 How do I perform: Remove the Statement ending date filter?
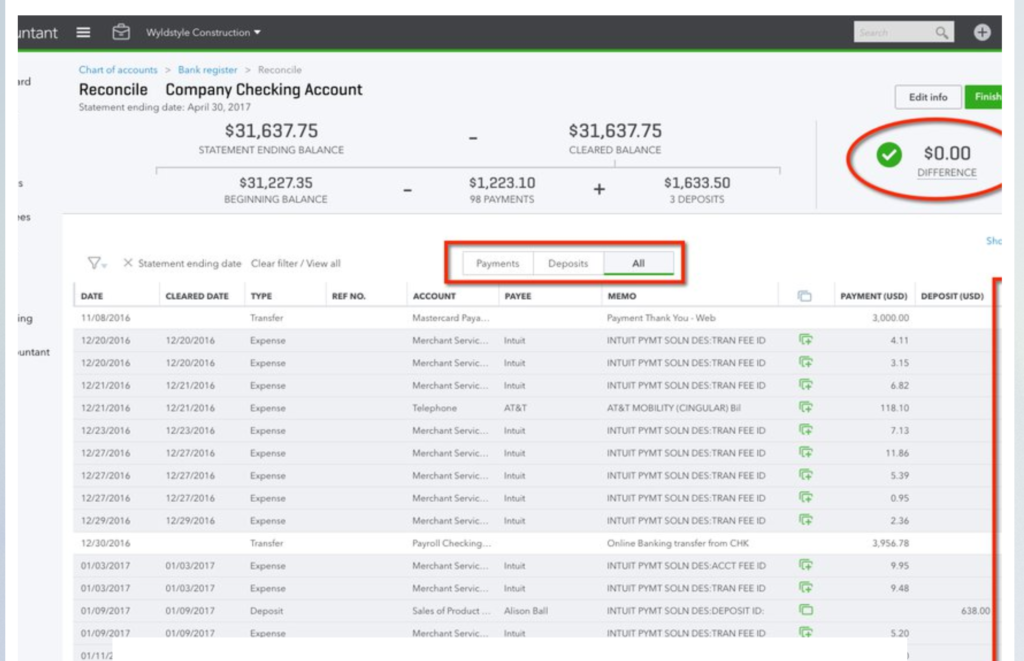point(128,263)
